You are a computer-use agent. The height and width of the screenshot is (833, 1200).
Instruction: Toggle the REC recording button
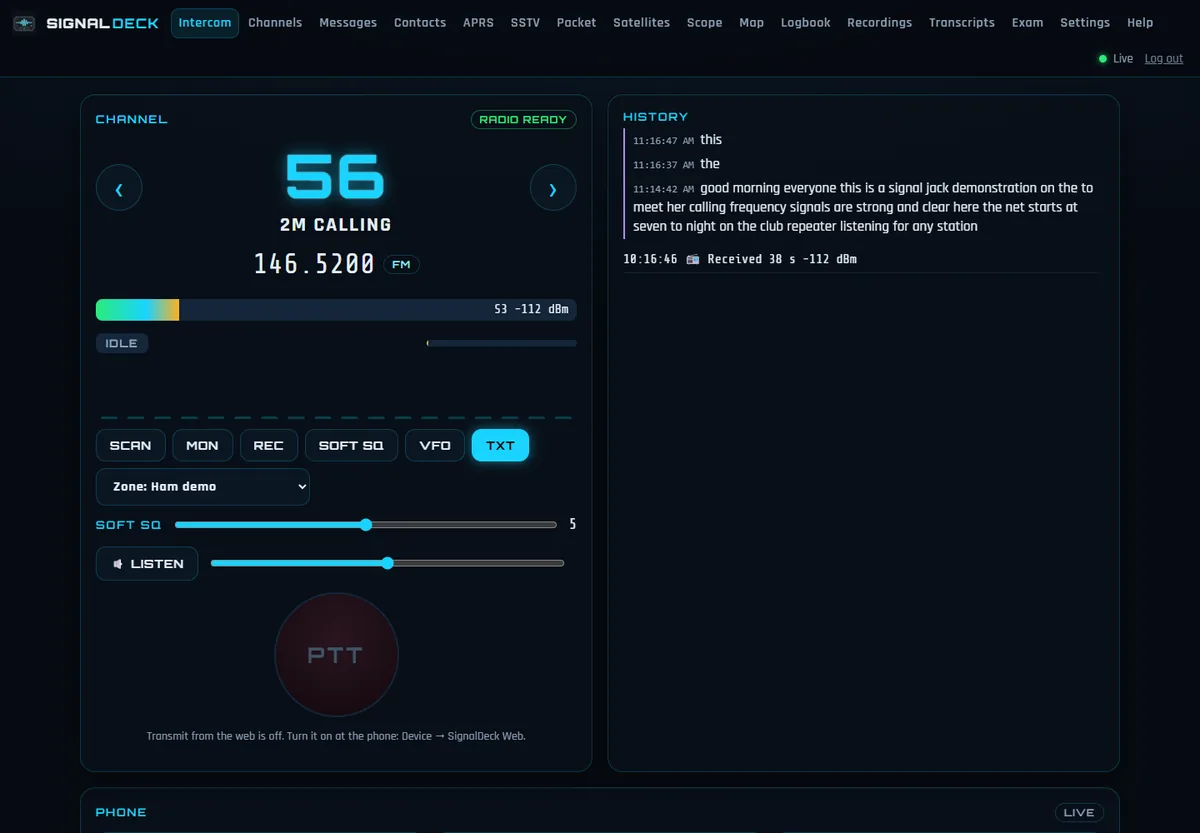pos(269,445)
